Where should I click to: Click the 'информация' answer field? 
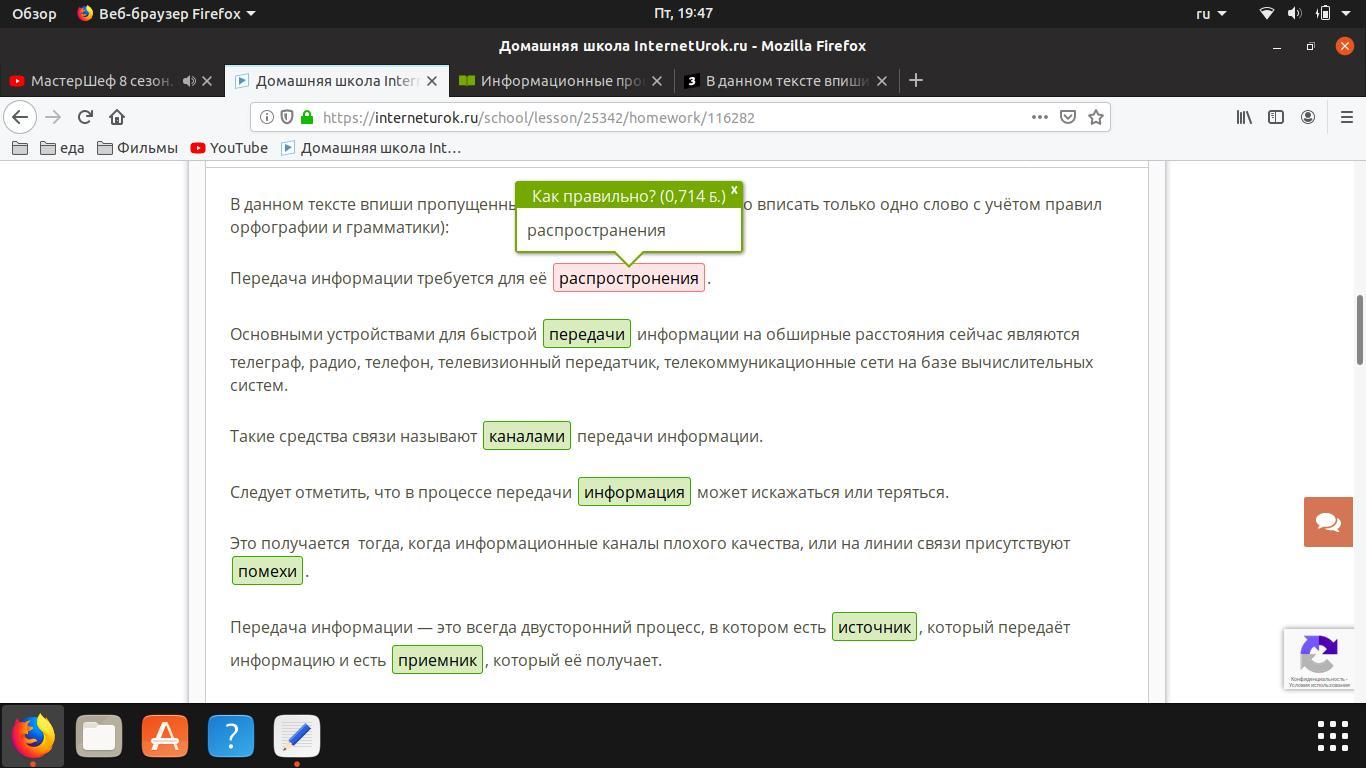(634, 492)
